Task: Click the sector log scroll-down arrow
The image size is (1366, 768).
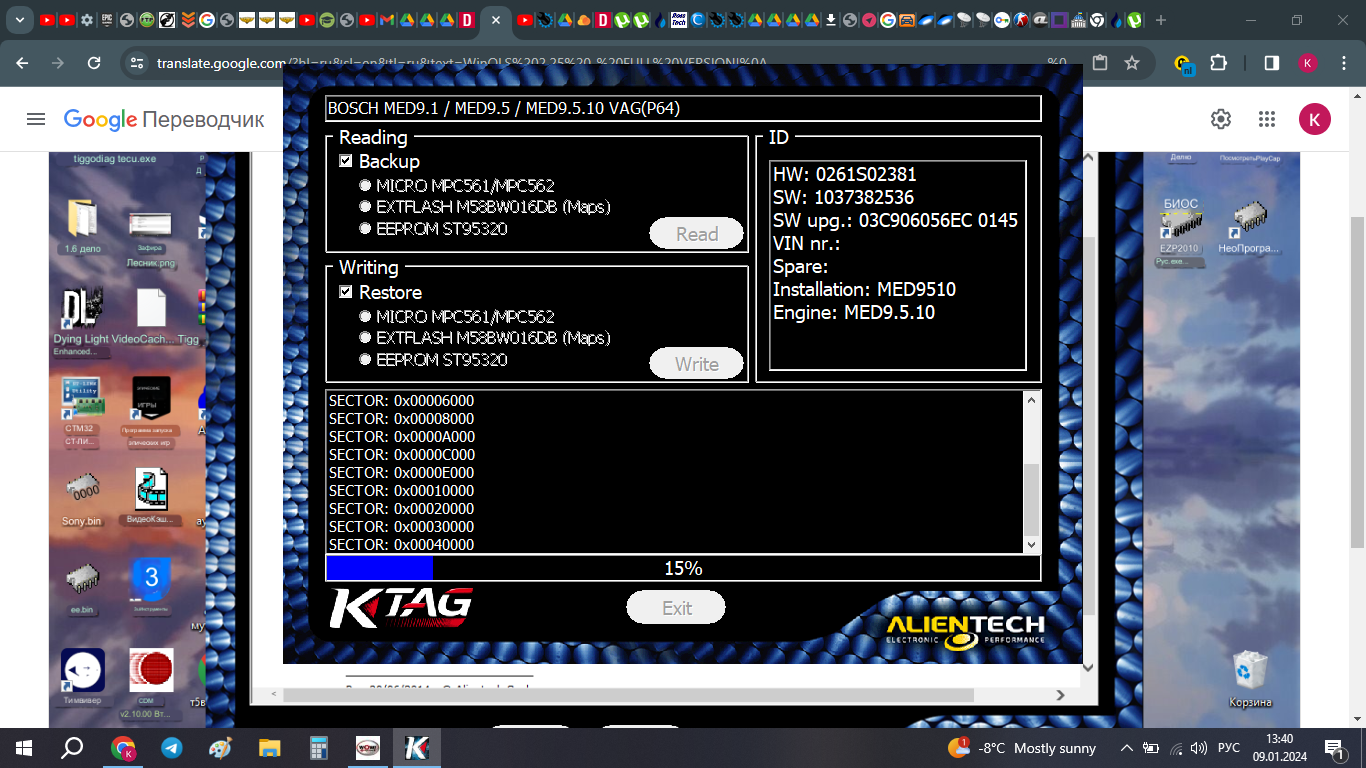Action: coord(1032,544)
